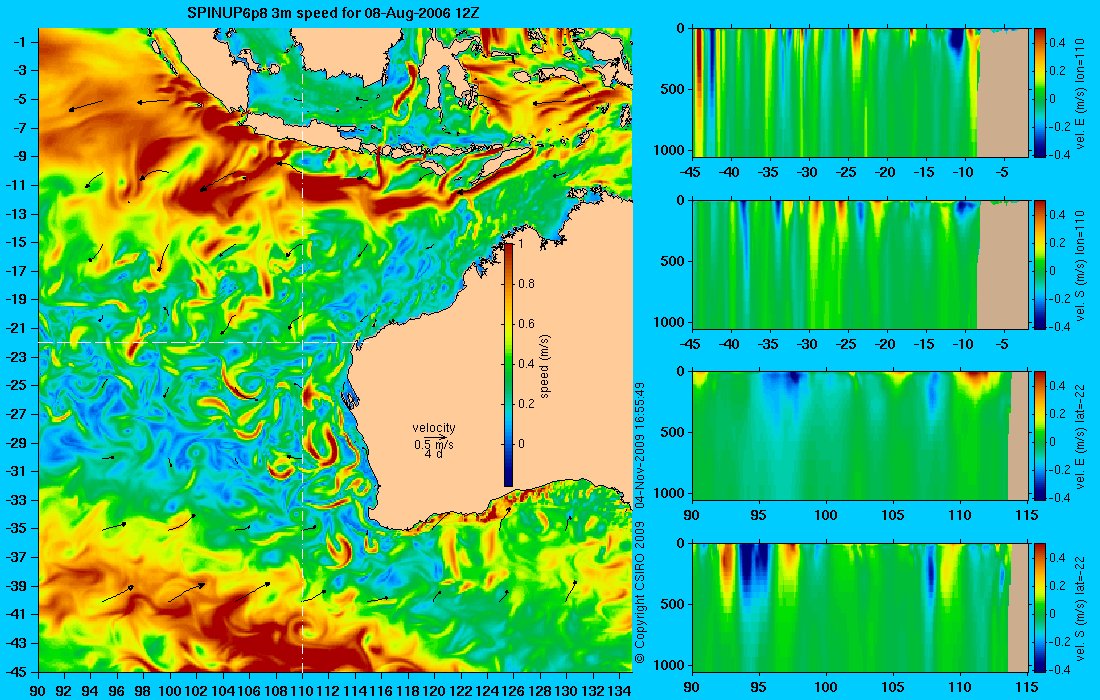1100x700 pixels.
Task: Click the '115' tick under the bottom section plot
Action: [1027, 688]
